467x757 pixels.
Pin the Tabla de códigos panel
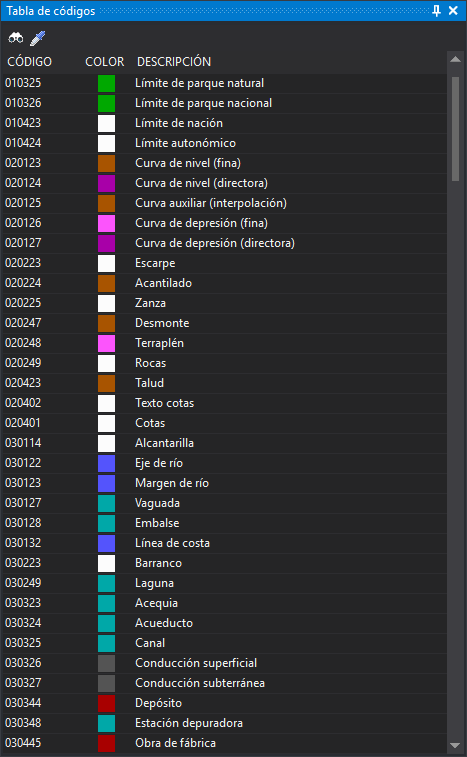tap(437, 11)
